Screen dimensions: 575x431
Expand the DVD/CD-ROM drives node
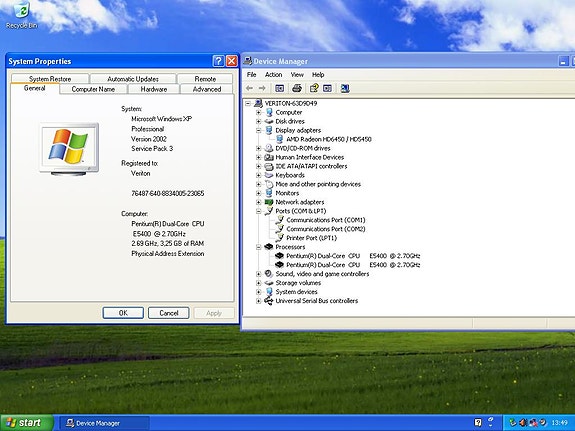pos(259,148)
